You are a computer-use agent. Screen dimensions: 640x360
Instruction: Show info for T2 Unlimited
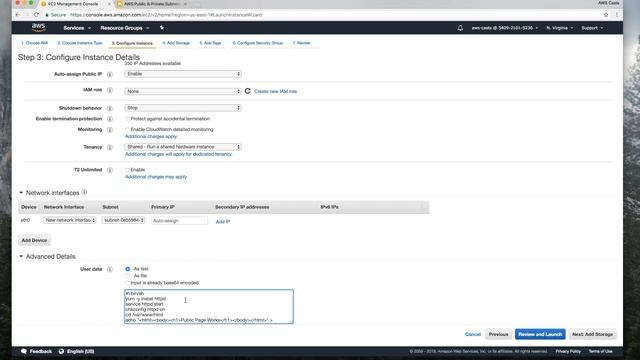coord(110,170)
